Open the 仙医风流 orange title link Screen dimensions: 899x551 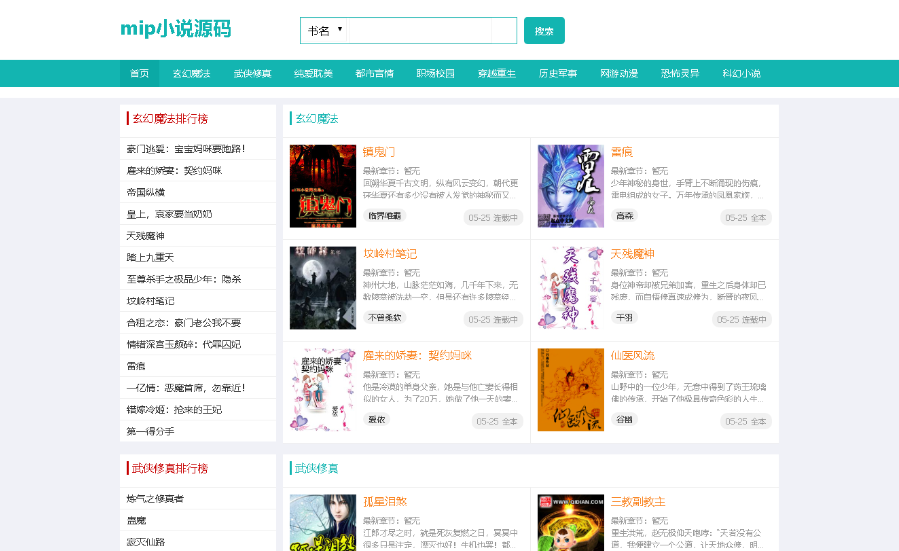(x=632, y=355)
